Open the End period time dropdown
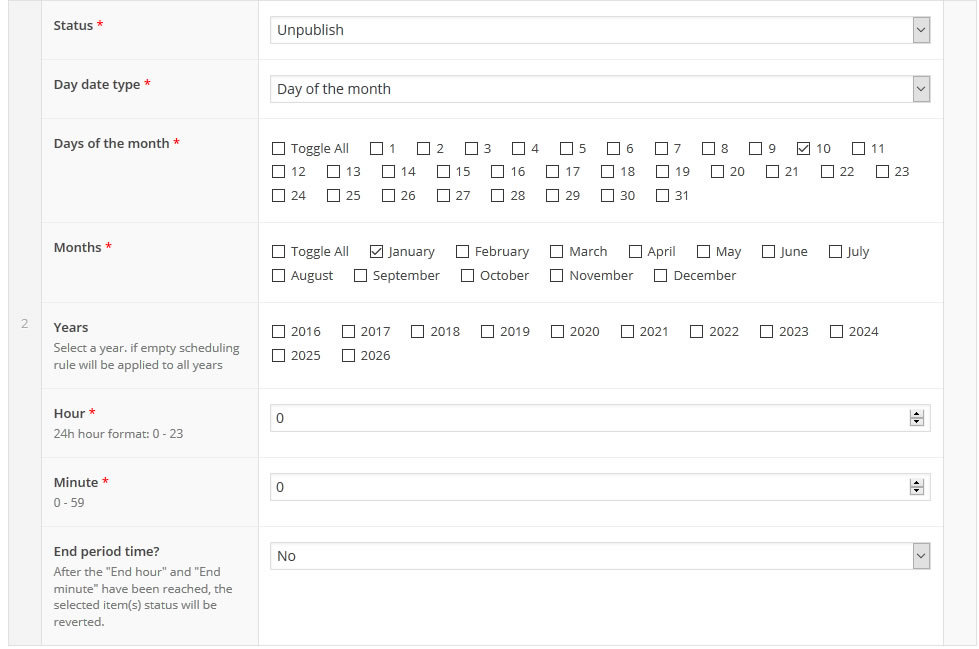 pyautogui.click(x=600, y=556)
